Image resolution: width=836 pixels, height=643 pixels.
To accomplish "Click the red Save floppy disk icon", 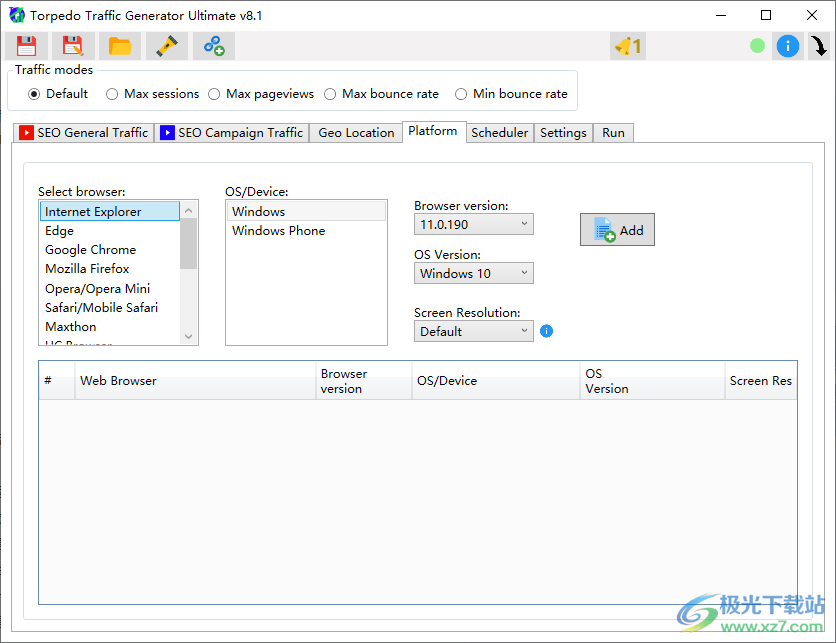I will pos(26,46).
